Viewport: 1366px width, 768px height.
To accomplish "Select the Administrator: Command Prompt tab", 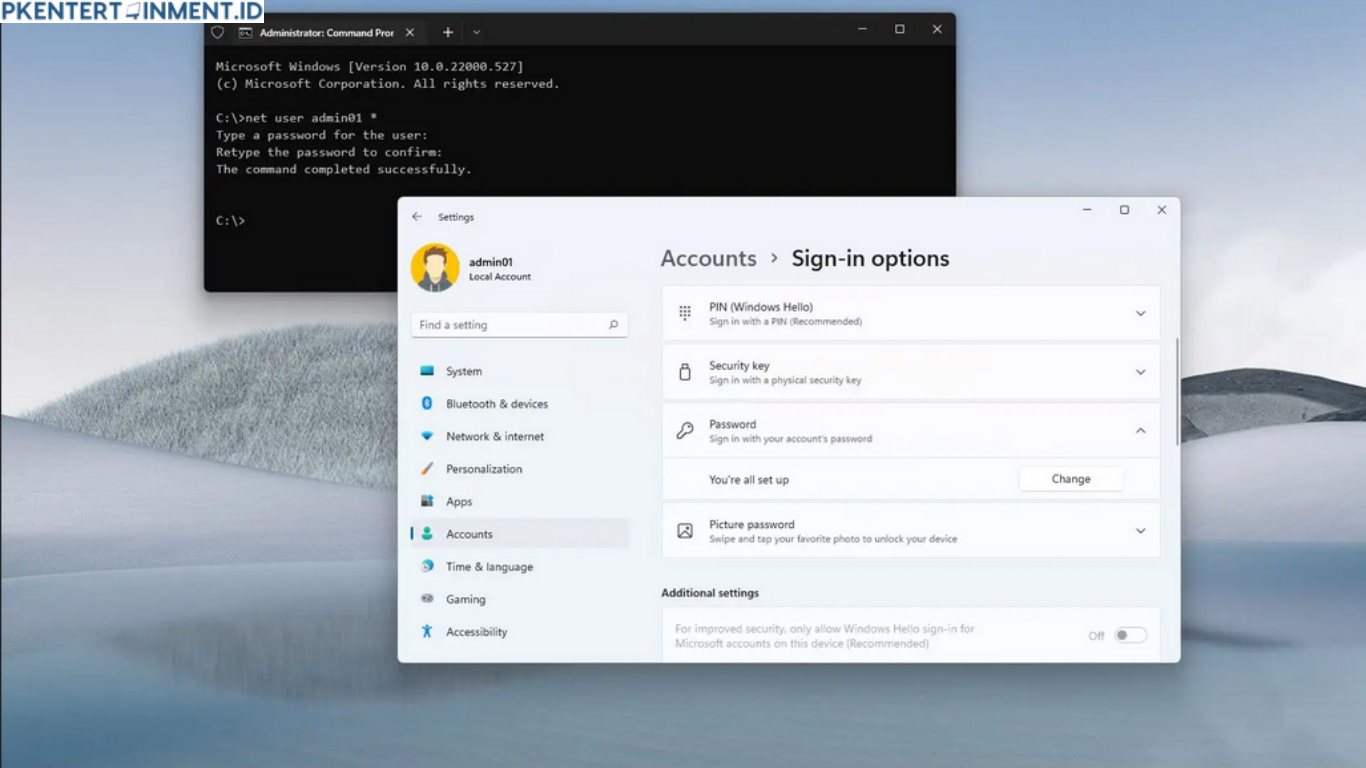I will click(x=328, y=32).
